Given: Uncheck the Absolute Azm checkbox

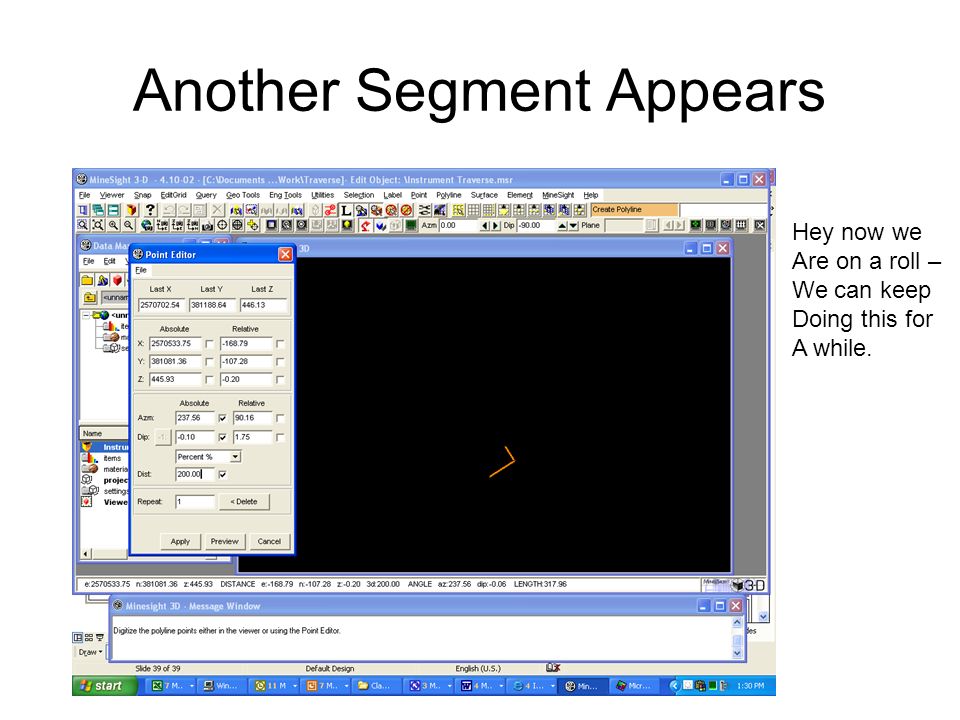Looking at the screenshot, I should pos(222,418).
